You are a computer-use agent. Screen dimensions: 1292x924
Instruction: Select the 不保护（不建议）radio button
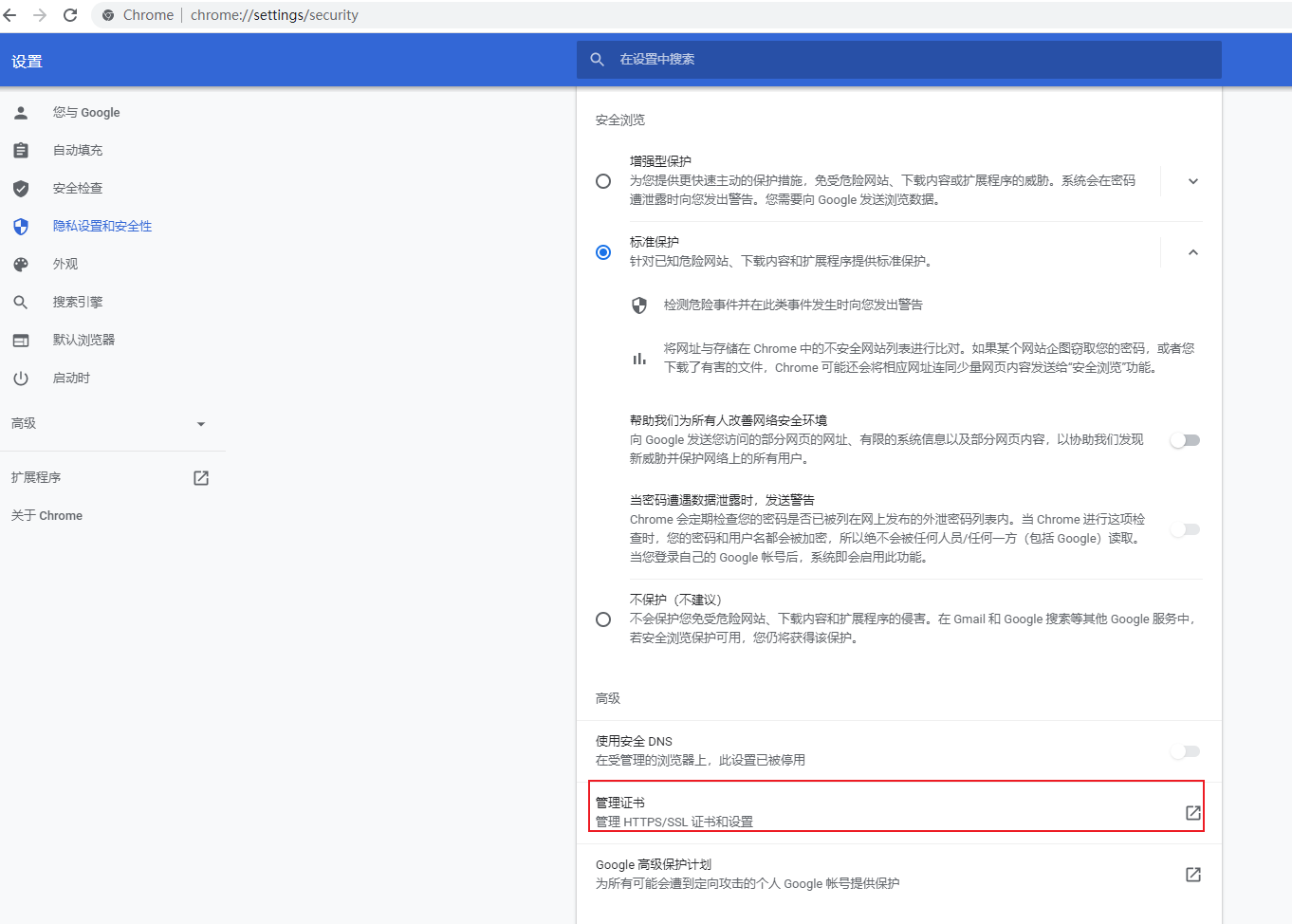coord(603,619)
